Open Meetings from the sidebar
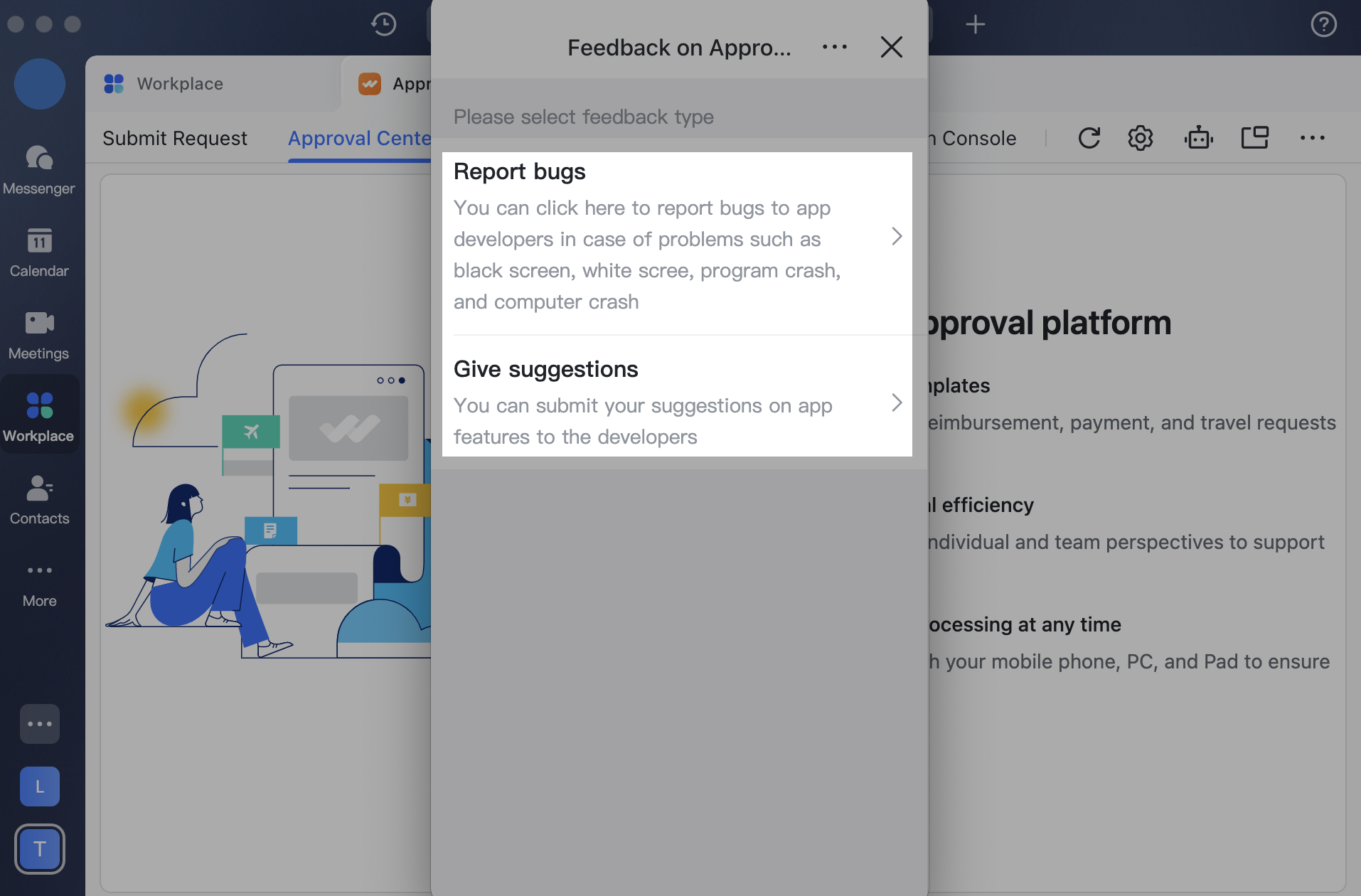This screenshot has width=1361, height=896. tap(39, 336)
